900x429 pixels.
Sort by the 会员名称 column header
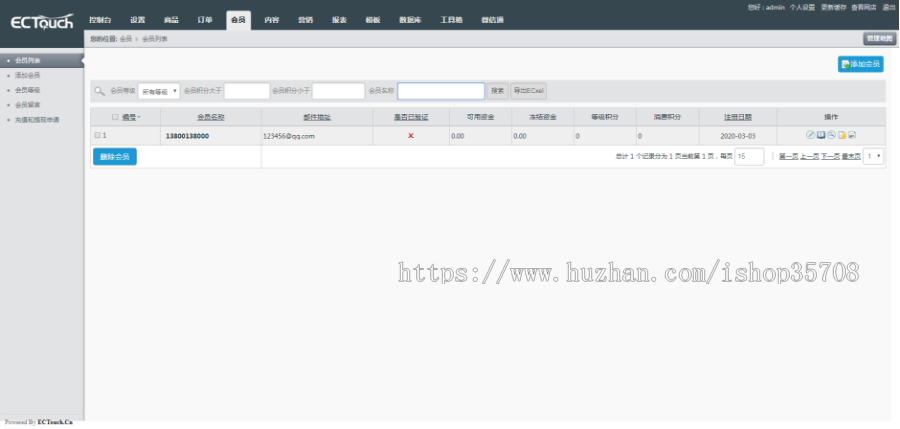[211, 117]
